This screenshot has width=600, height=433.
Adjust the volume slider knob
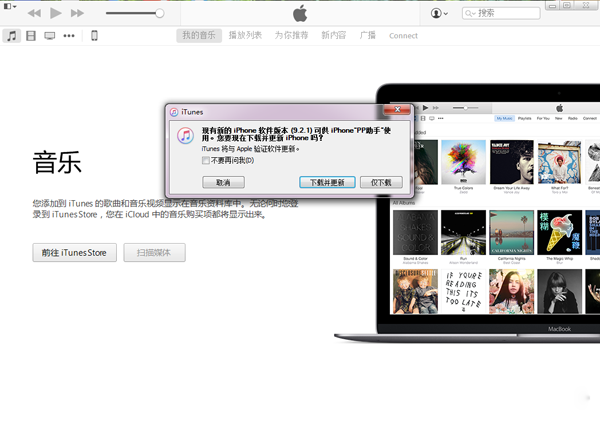[160, 13]
